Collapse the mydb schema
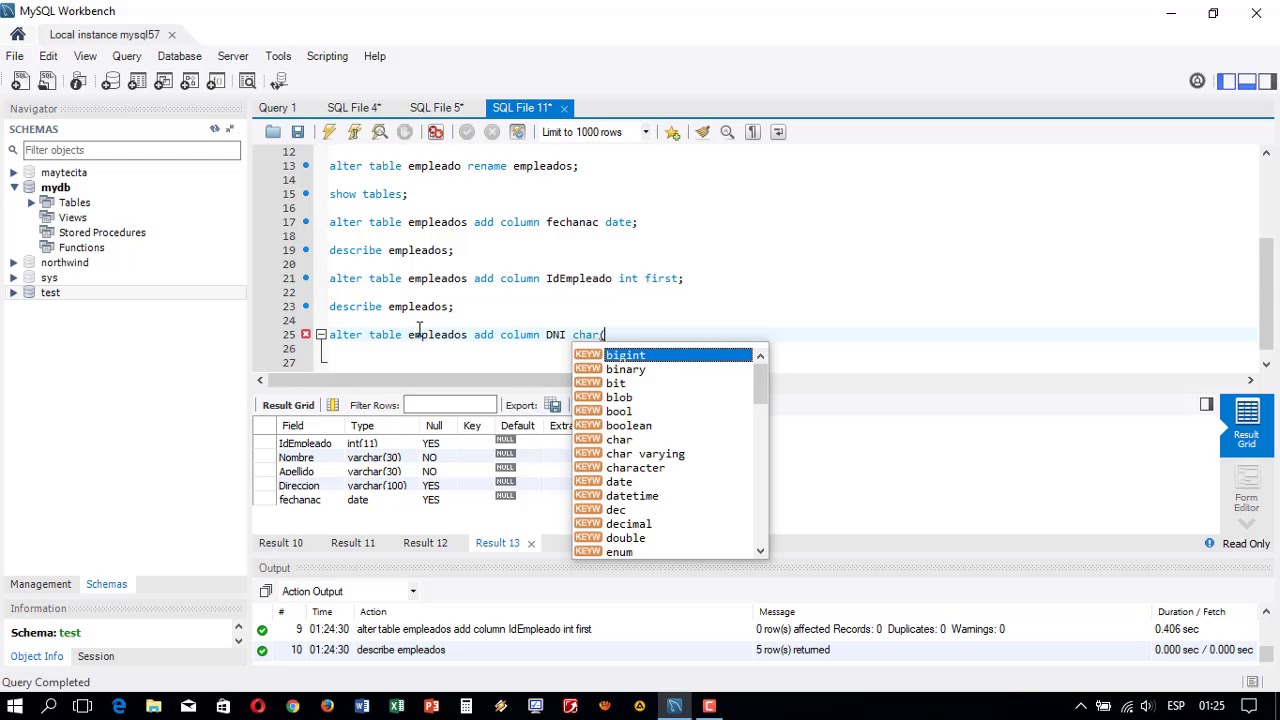Viewport: 1280px width, 720px height. [x=14, y=187]
